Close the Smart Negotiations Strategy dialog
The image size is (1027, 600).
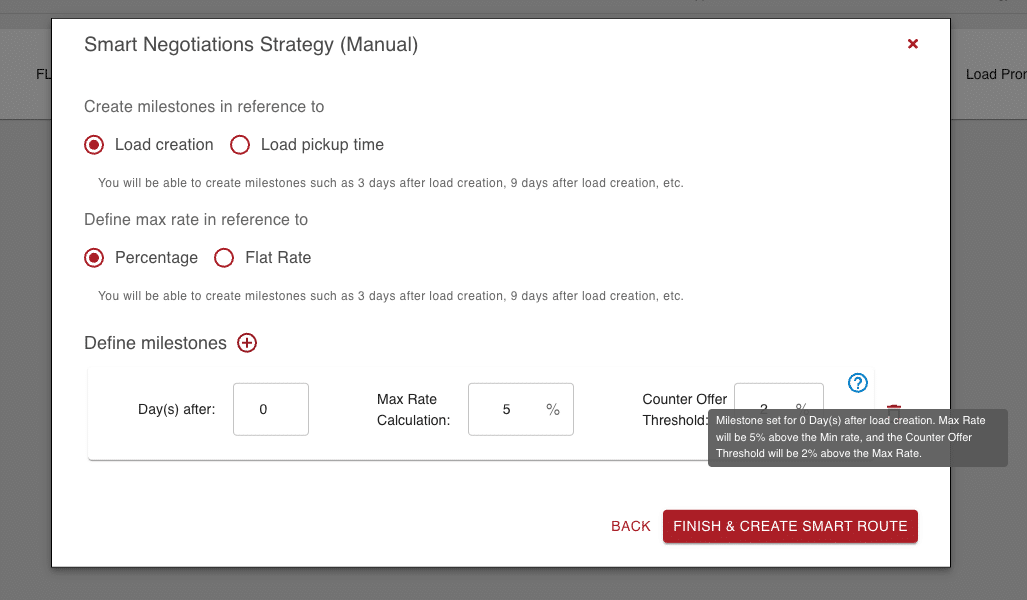912,44
